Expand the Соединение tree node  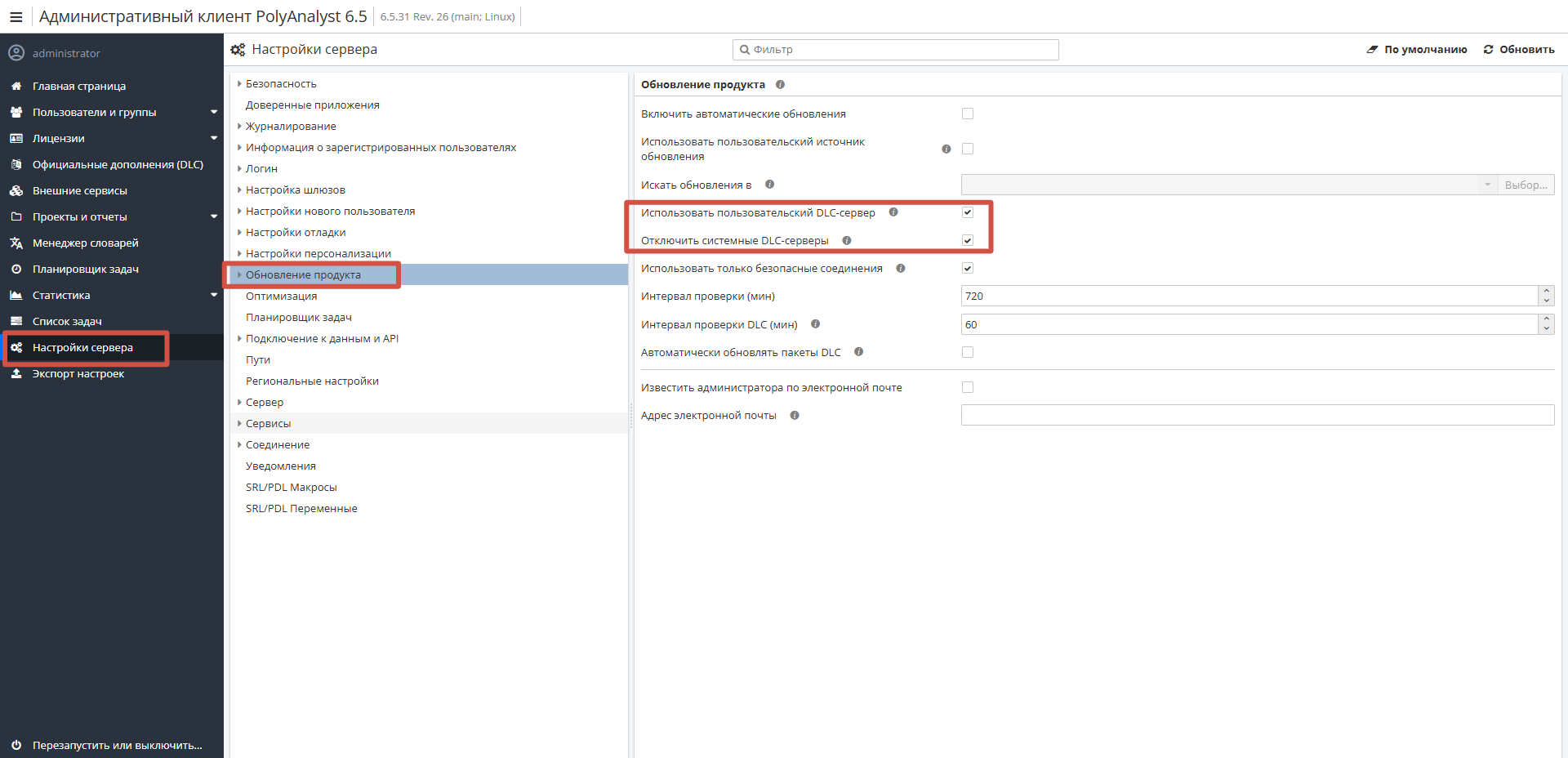pos(239,444)
